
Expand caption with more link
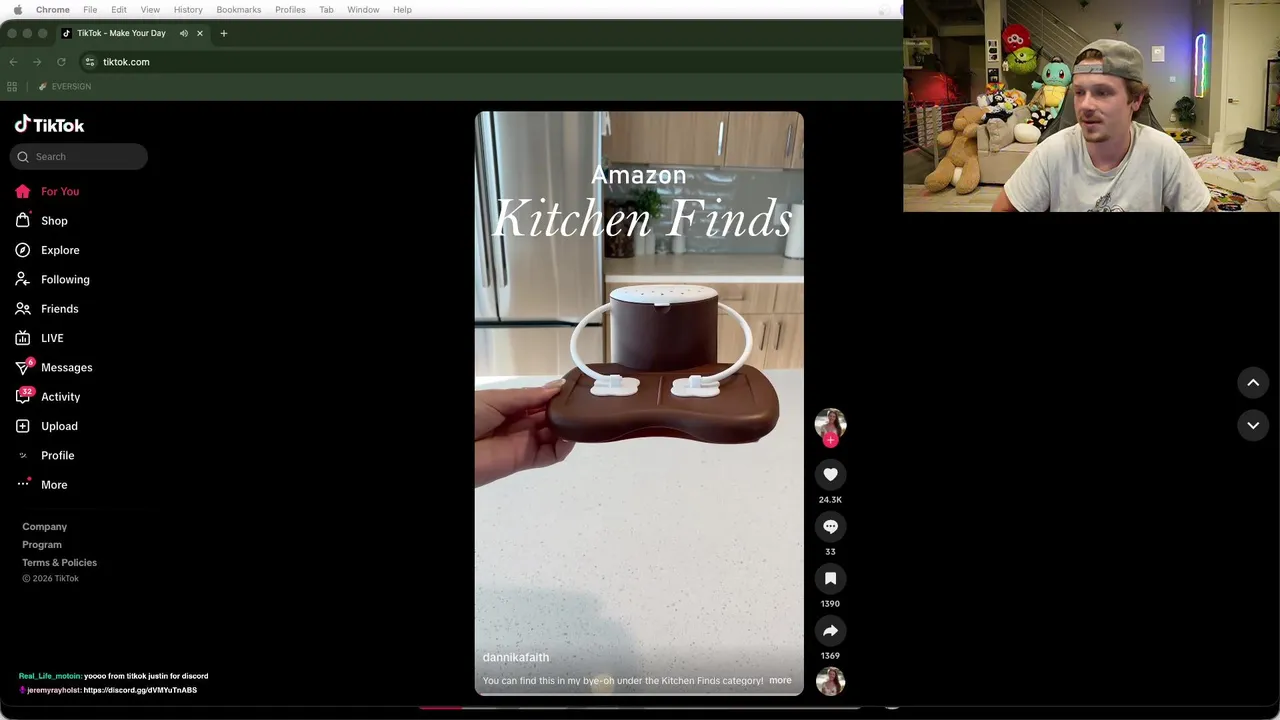[x=780, y=680]
